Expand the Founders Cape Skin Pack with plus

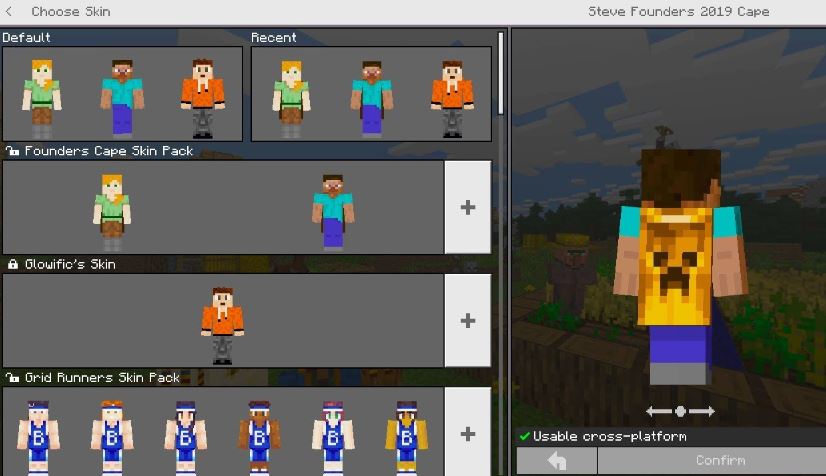click(468, 207)
